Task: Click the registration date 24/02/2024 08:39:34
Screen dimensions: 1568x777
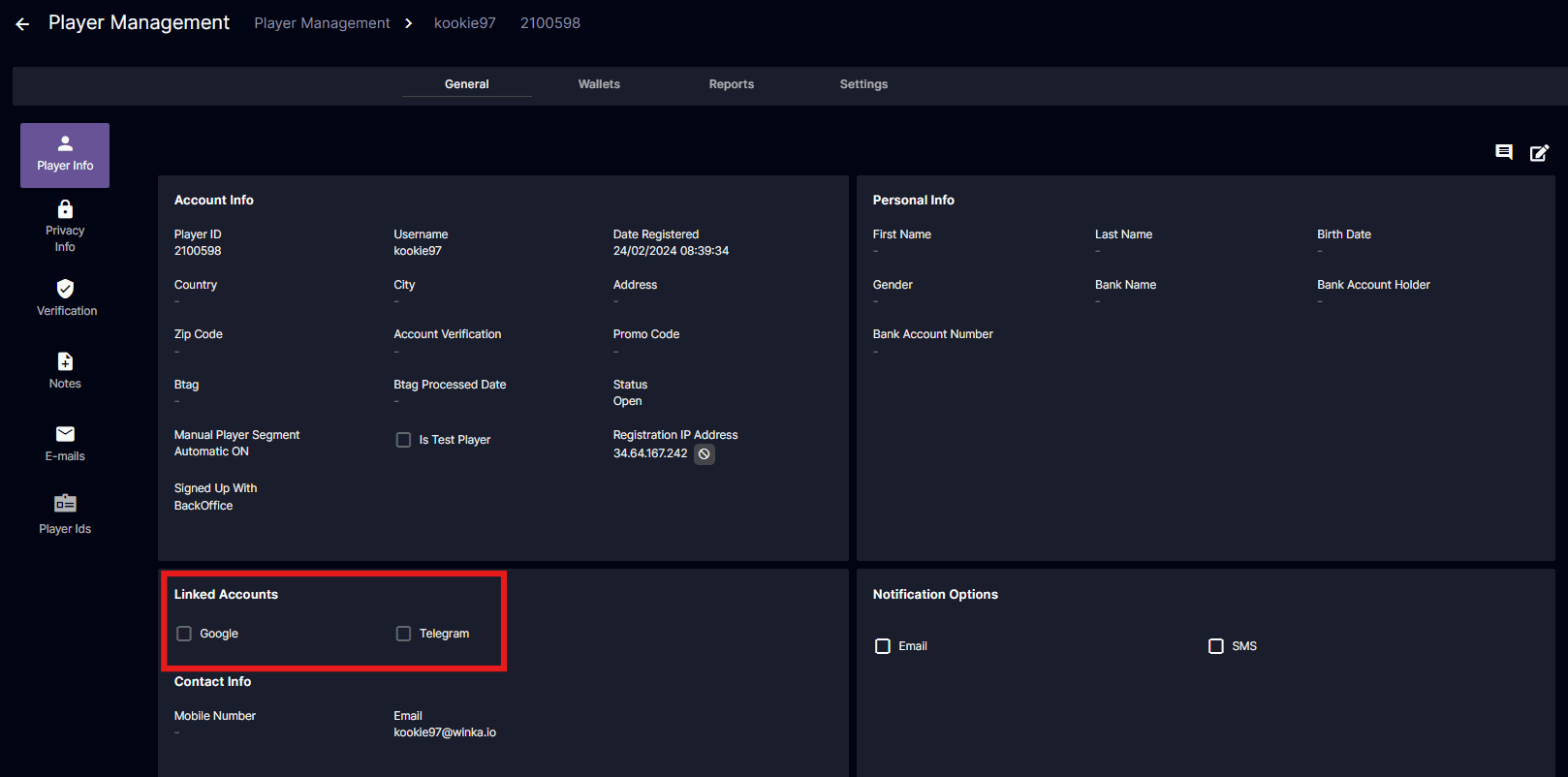Action: tap(671, 251)
